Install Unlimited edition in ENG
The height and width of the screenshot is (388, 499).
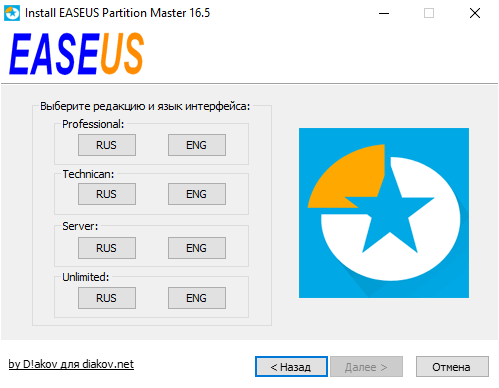pos(197,298)
